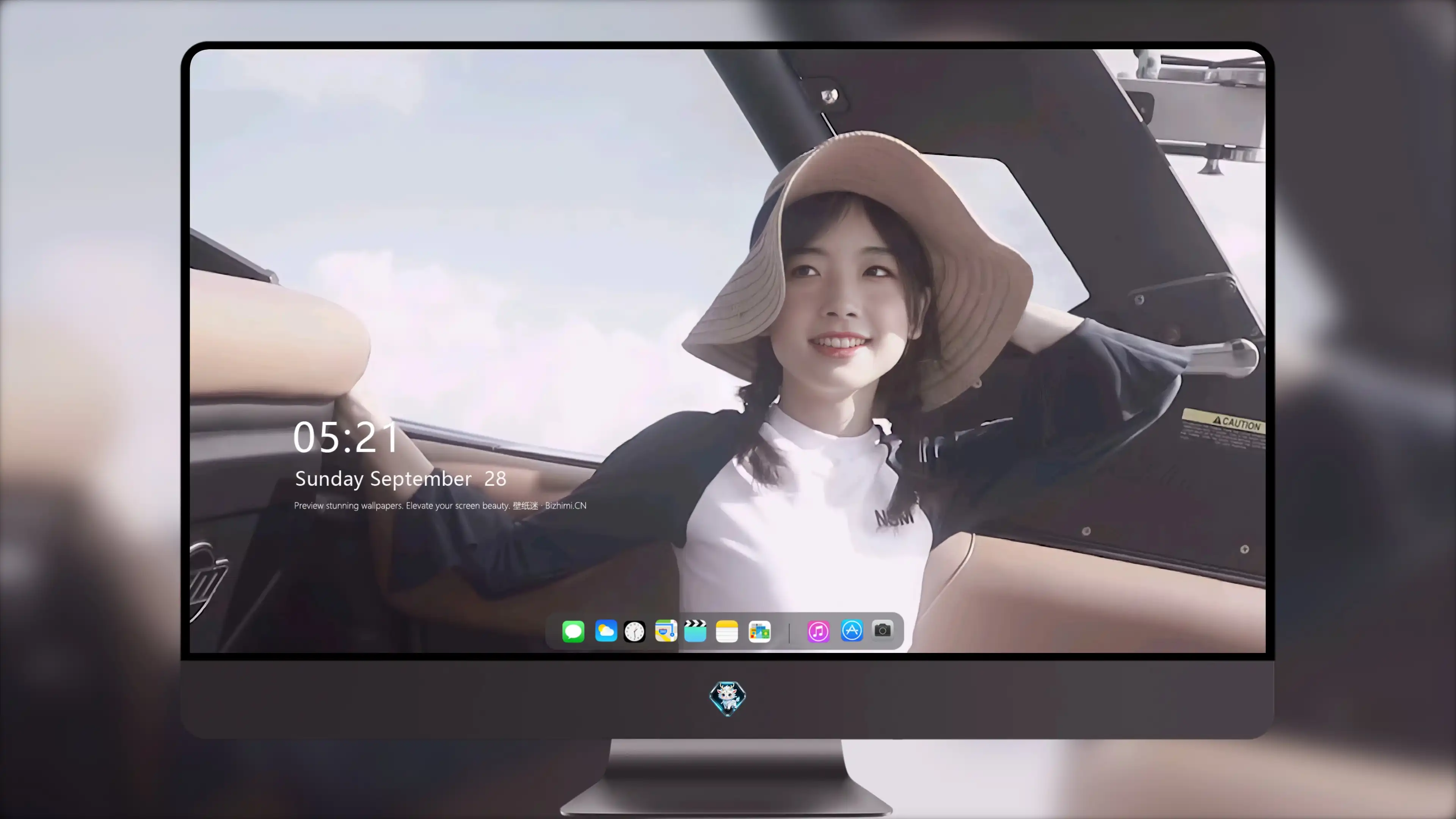Viewport: 1456px width, 819px height.
Task: Launch the Maps app from the dock
Action: point(666,631)
